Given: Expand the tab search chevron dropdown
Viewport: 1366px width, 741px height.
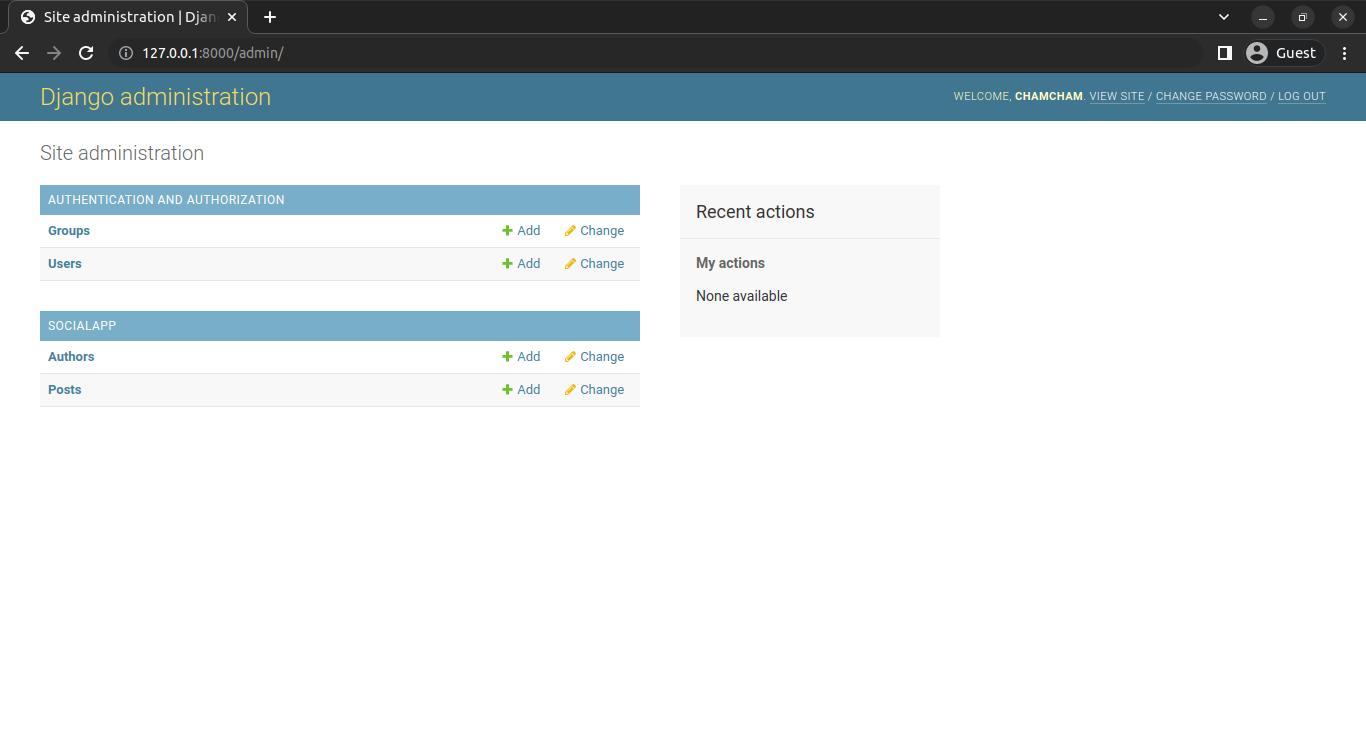Looking at the screenshot, I should [x=1224, y=17].
